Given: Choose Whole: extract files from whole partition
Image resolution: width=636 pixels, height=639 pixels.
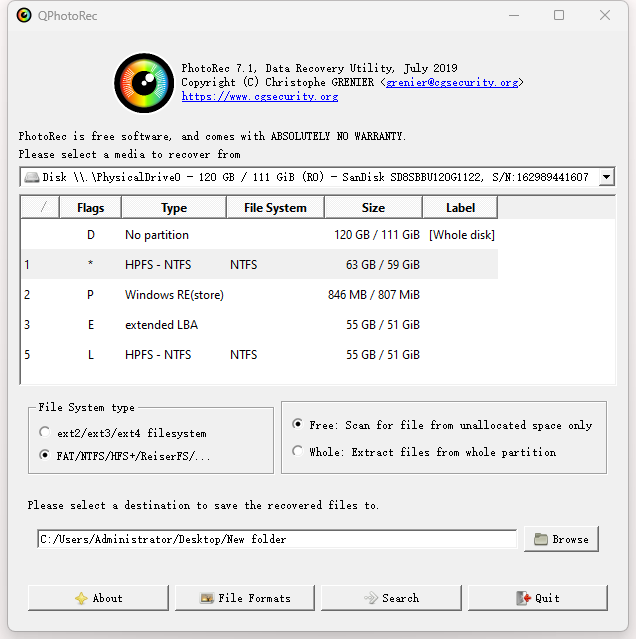Looking at the screenshot, I should coord(298,452).
